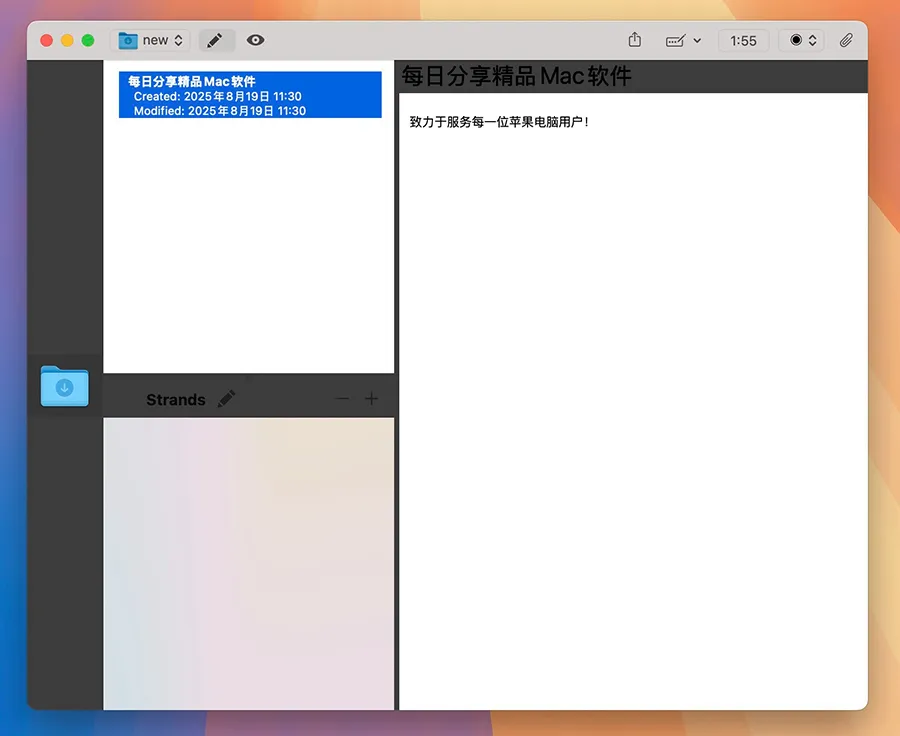This screenshot has width=900, height=736.
Task: Open the dropdown arrow beside the signature icon
Action: click(x=697, y=41)
